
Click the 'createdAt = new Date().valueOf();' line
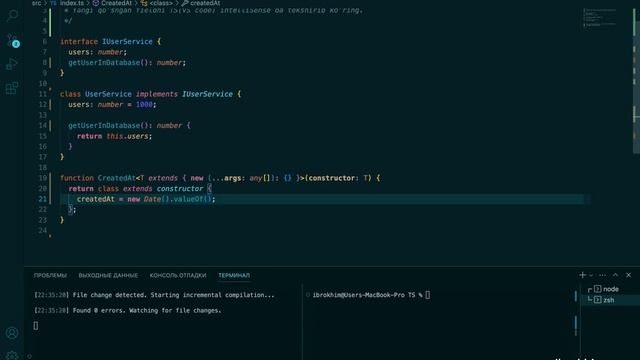[x=146, y=199]
